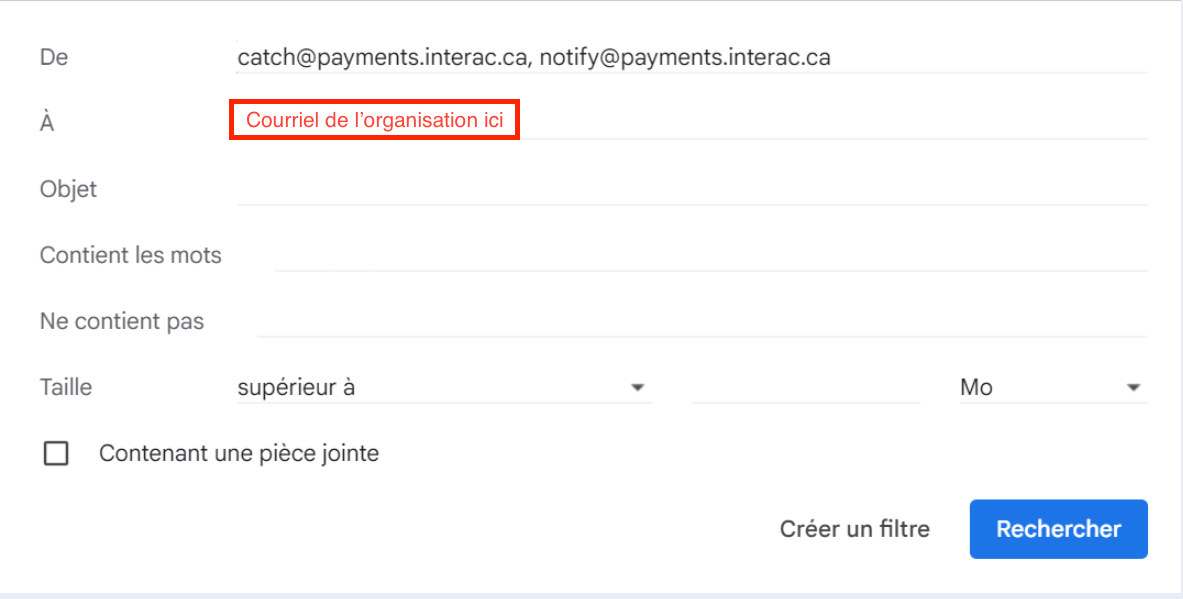Click the size value field before 'Mo'
This screenshot has width=1183, height=599.
pos(805,388)
